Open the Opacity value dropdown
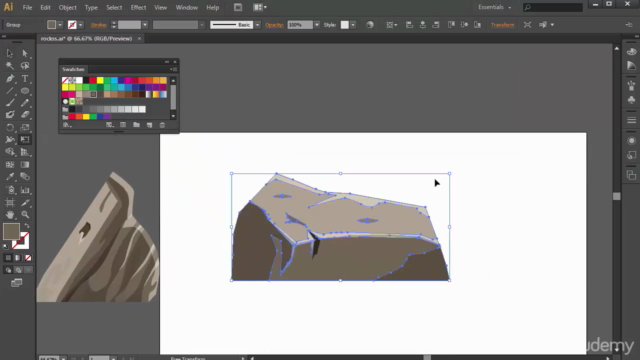This screenshot has width=640, height=360. [317, 25]
